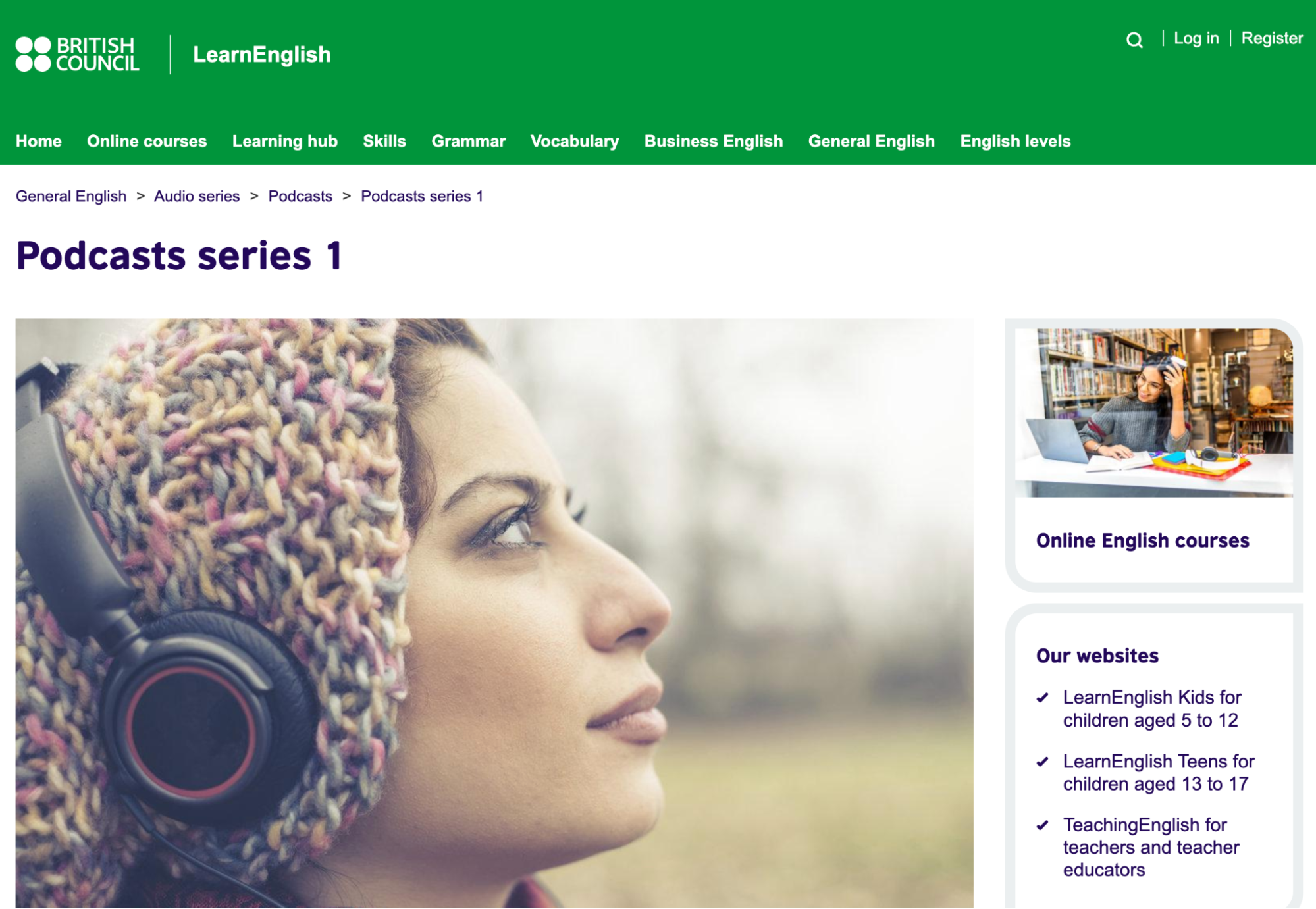This screenshot has height=909, width=1316.
Task: Open the Vocabulary menu item
Action: pyautogui.click(x=575, y=142)
